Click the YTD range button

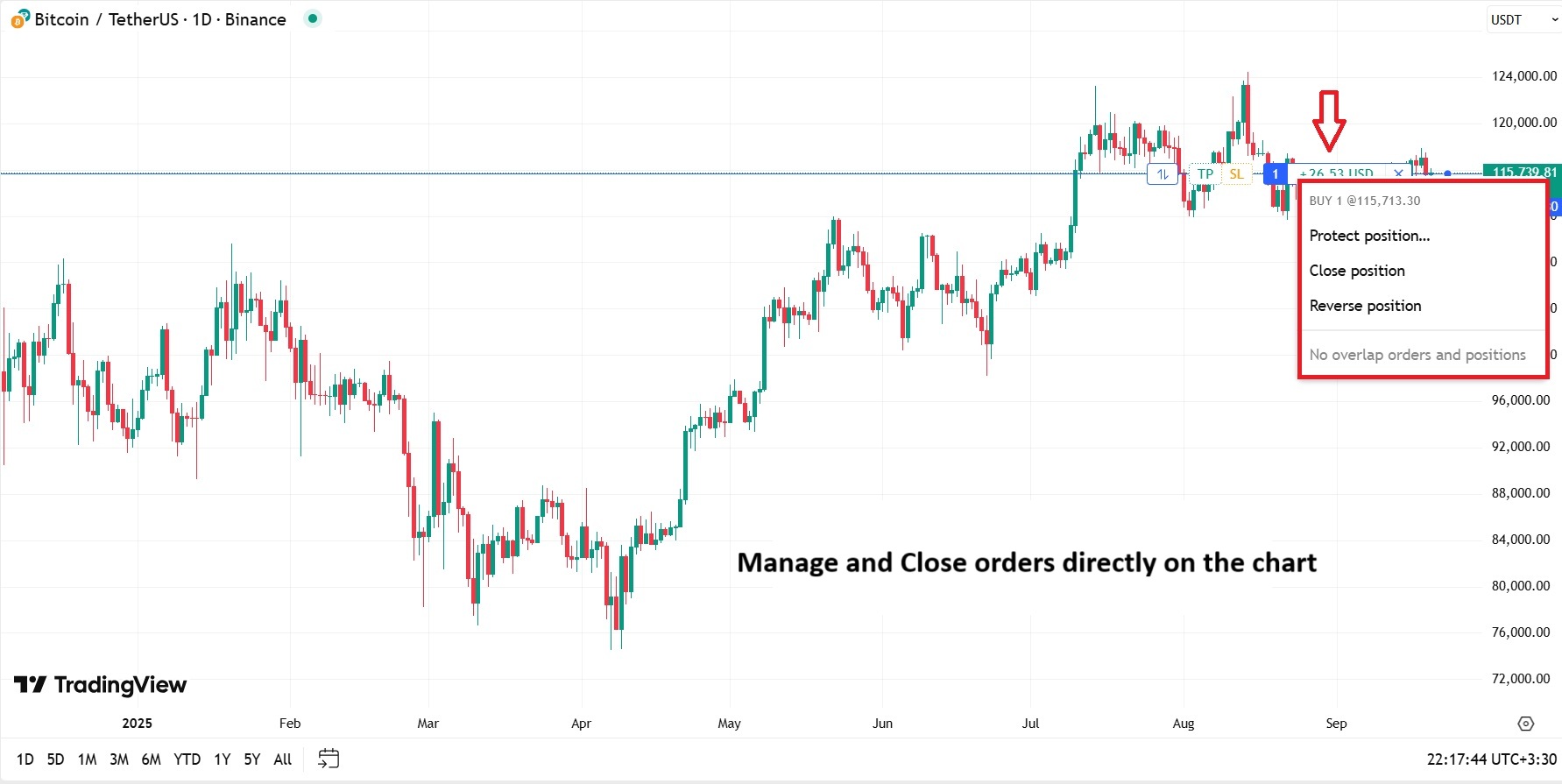point(187,759)
